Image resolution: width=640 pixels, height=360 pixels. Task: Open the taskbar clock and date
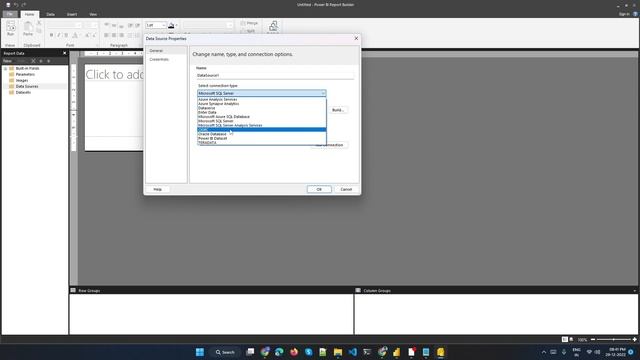pos(617,352)
